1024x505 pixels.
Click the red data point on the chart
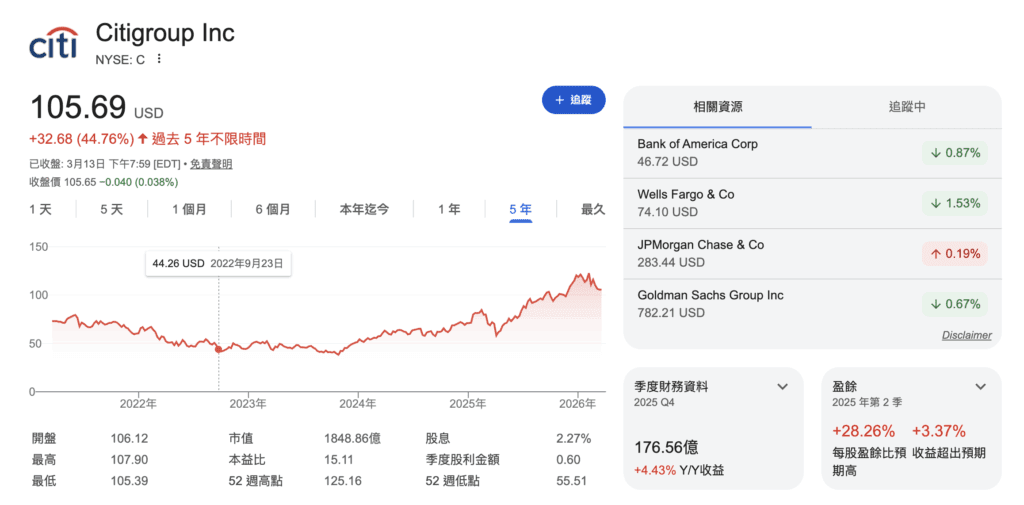(x=218, y=350)
